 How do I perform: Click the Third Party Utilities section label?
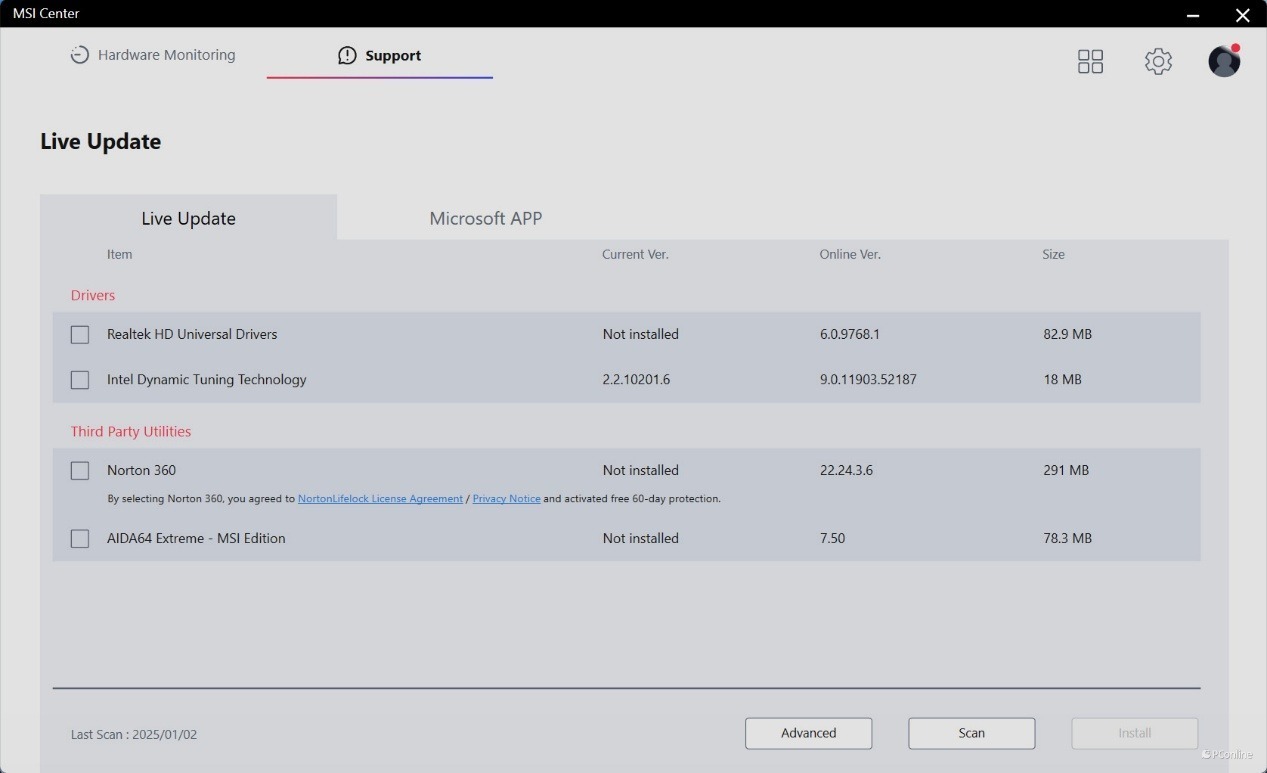[x=131, y=431]
